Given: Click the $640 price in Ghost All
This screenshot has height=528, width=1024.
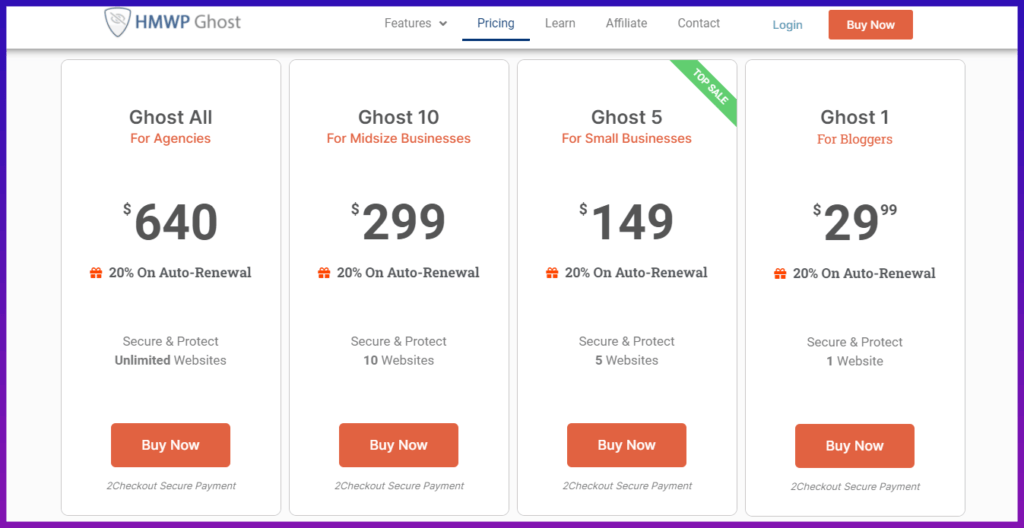Looking at the screenshot, I should coord(172,221).
